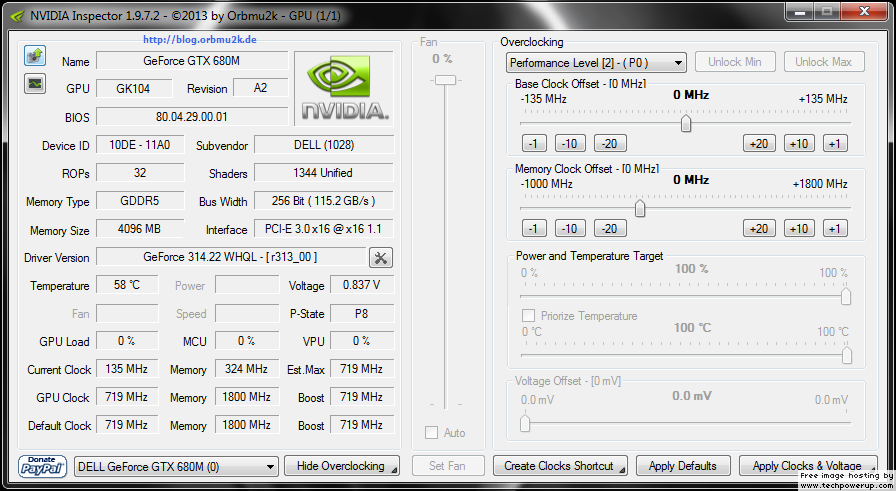This screenshot has height=491, width=896.
Task: Click the Current Clock value 135 MHz
Action: [x=127, y=369]
